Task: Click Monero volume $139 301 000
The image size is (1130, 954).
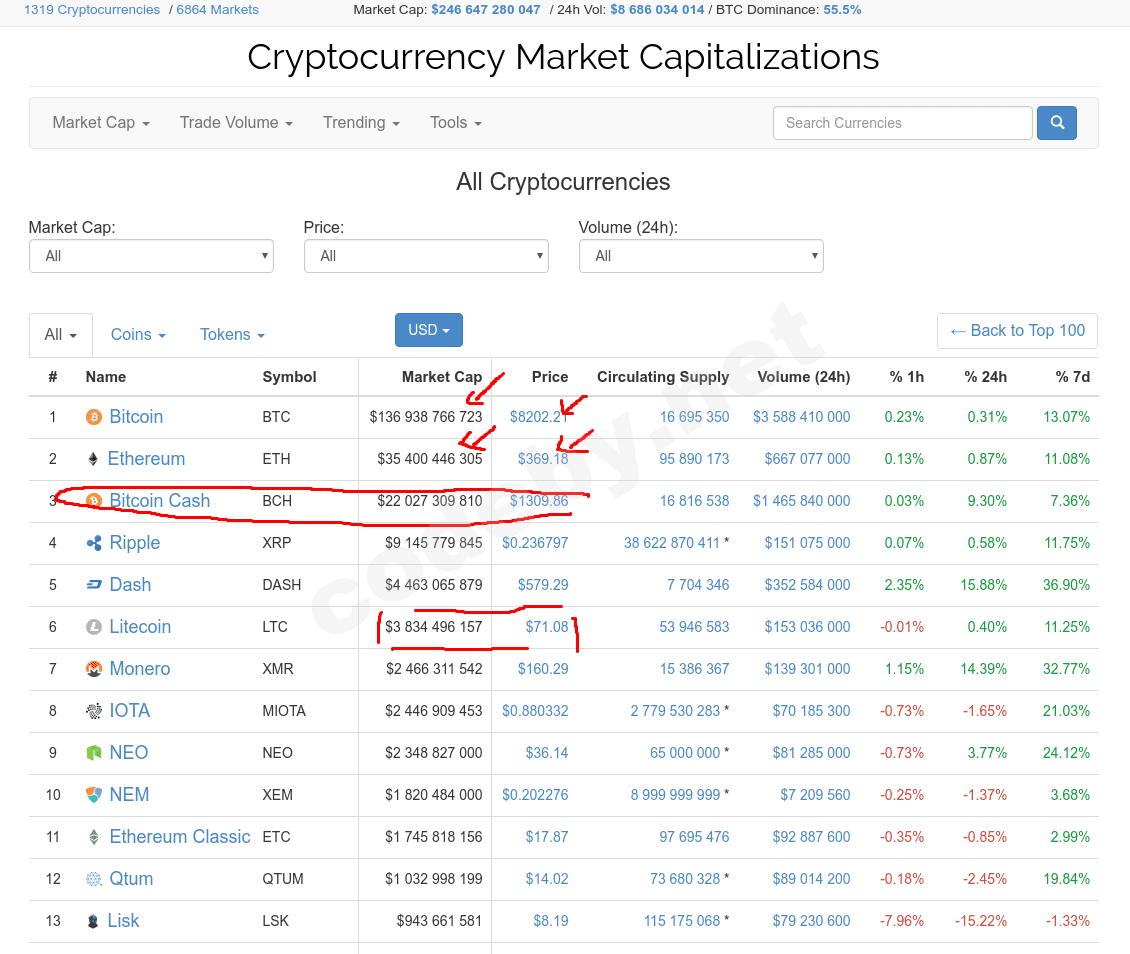Action: click(807, 669)
